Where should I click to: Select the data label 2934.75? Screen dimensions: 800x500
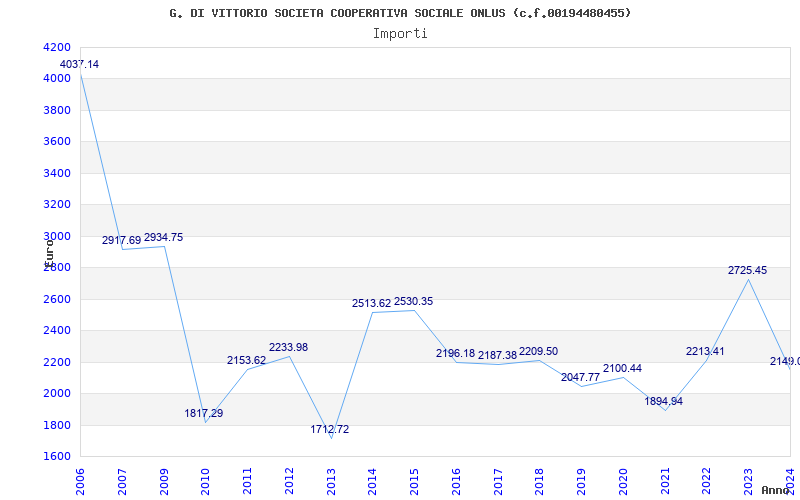163,238
